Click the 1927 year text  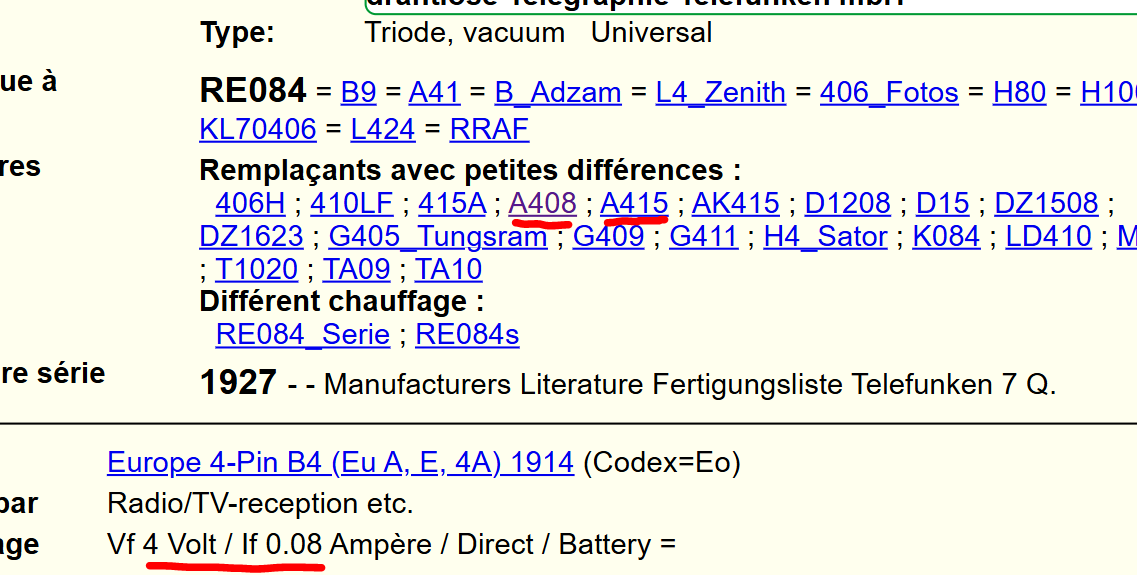(x=238, y=382)
